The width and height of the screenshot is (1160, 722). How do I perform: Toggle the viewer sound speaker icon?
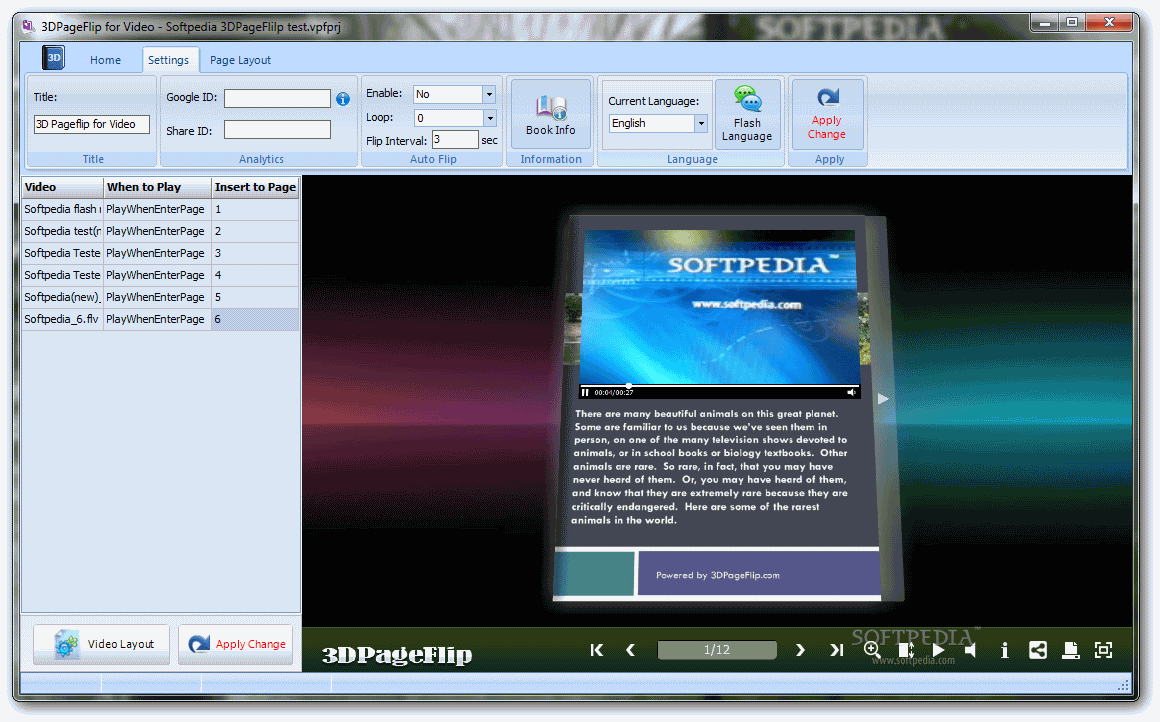pyautogui.click(x=971, y=650)
